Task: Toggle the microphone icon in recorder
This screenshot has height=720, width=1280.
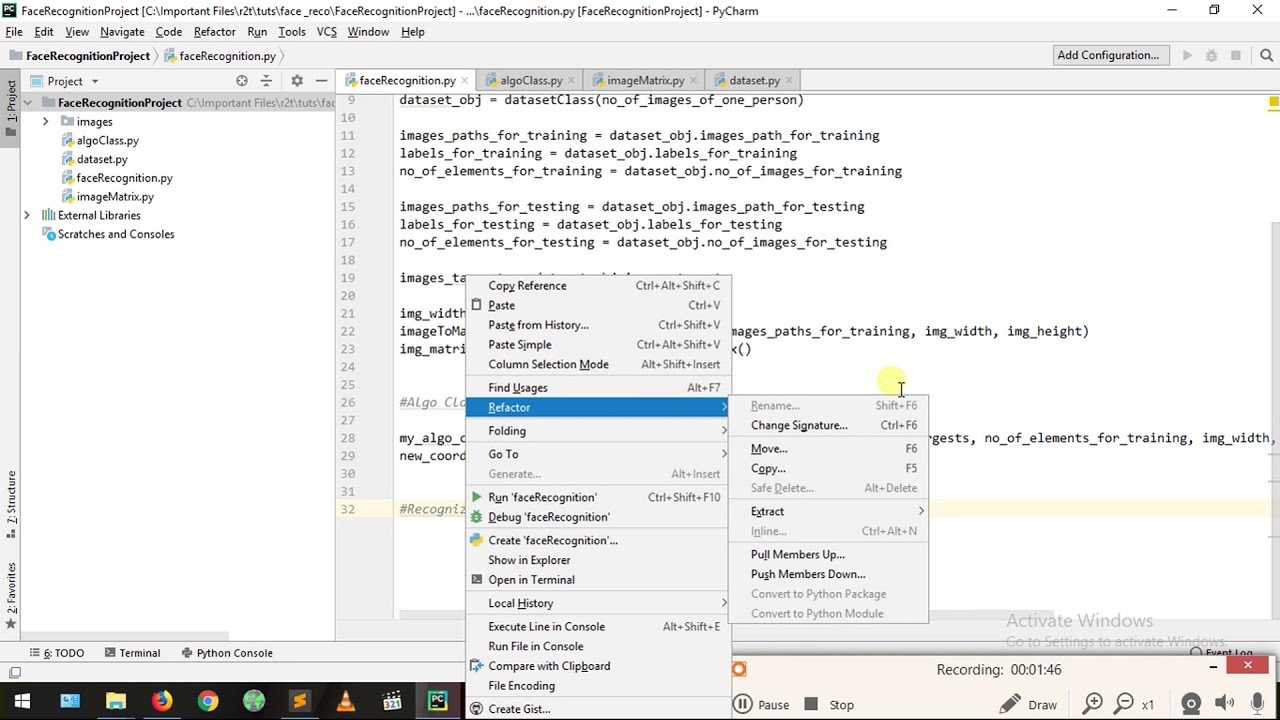Action: (1258, 704)
